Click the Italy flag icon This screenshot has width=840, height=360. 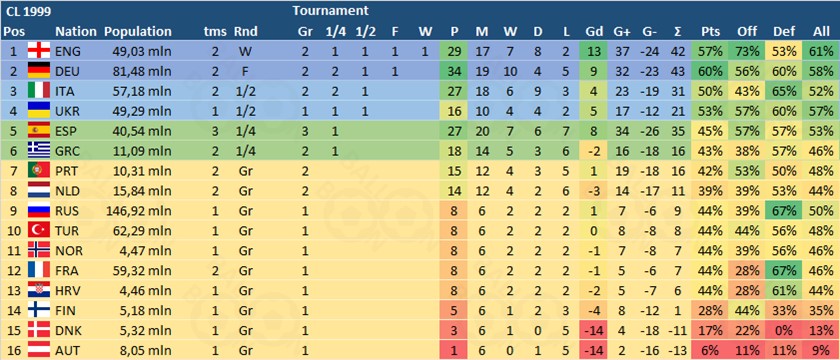pos(38,91)
